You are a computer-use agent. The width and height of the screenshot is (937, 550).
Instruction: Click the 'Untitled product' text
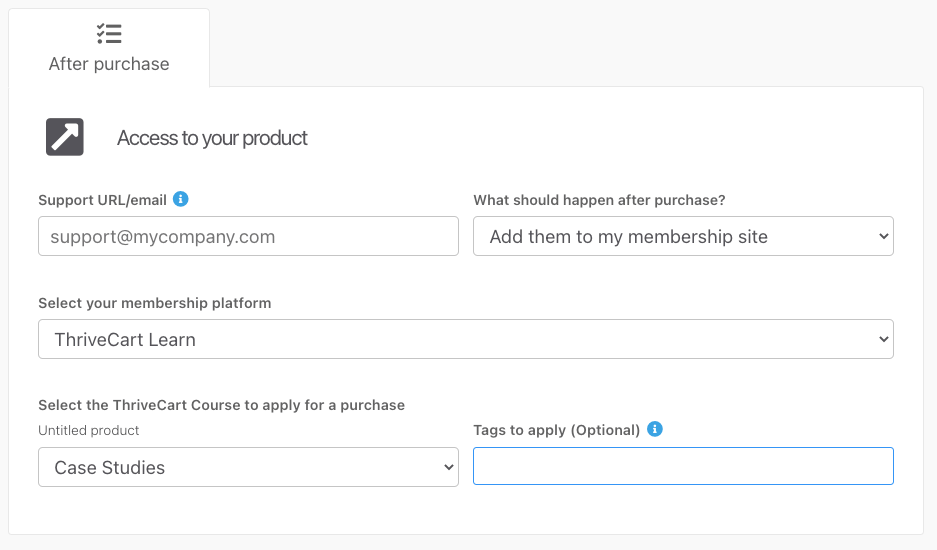click(x=88, y=430)
